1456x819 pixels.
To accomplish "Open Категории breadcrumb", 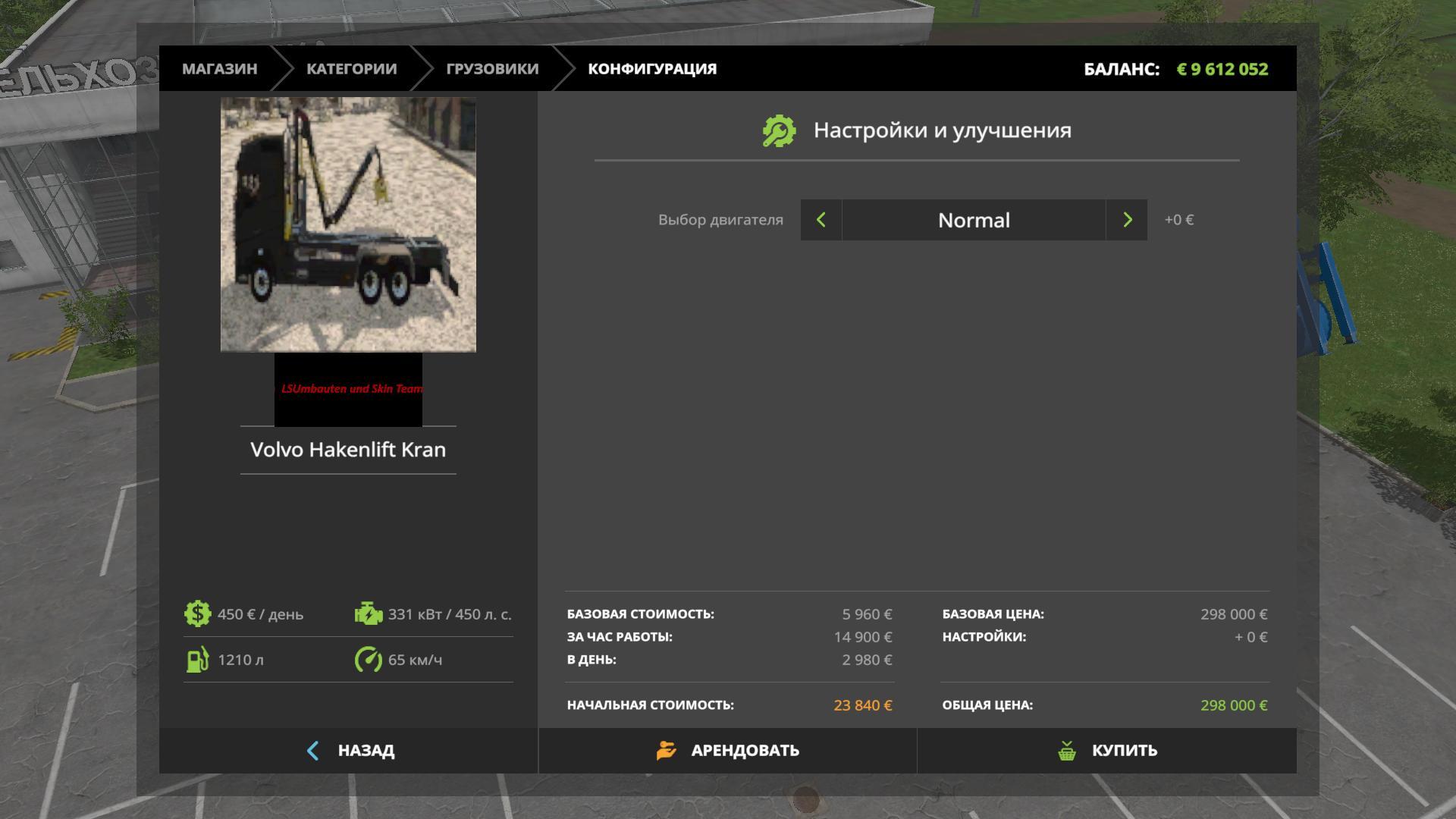I will click(351, 69).
